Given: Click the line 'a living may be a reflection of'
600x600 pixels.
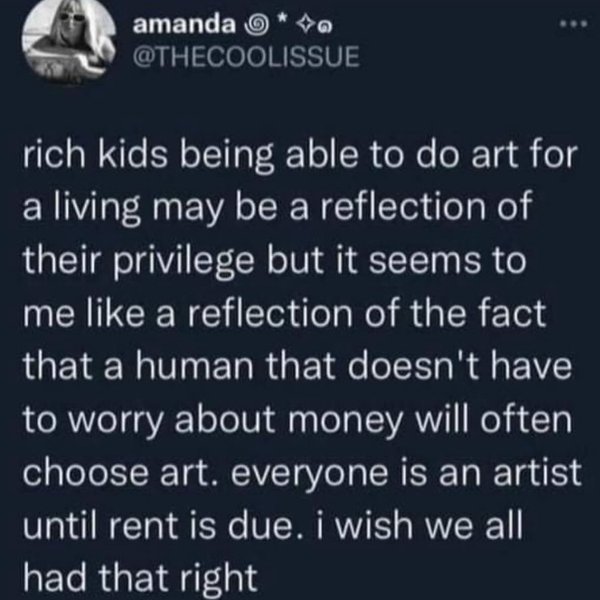Looking at the screenshot, I should (277, 210).
